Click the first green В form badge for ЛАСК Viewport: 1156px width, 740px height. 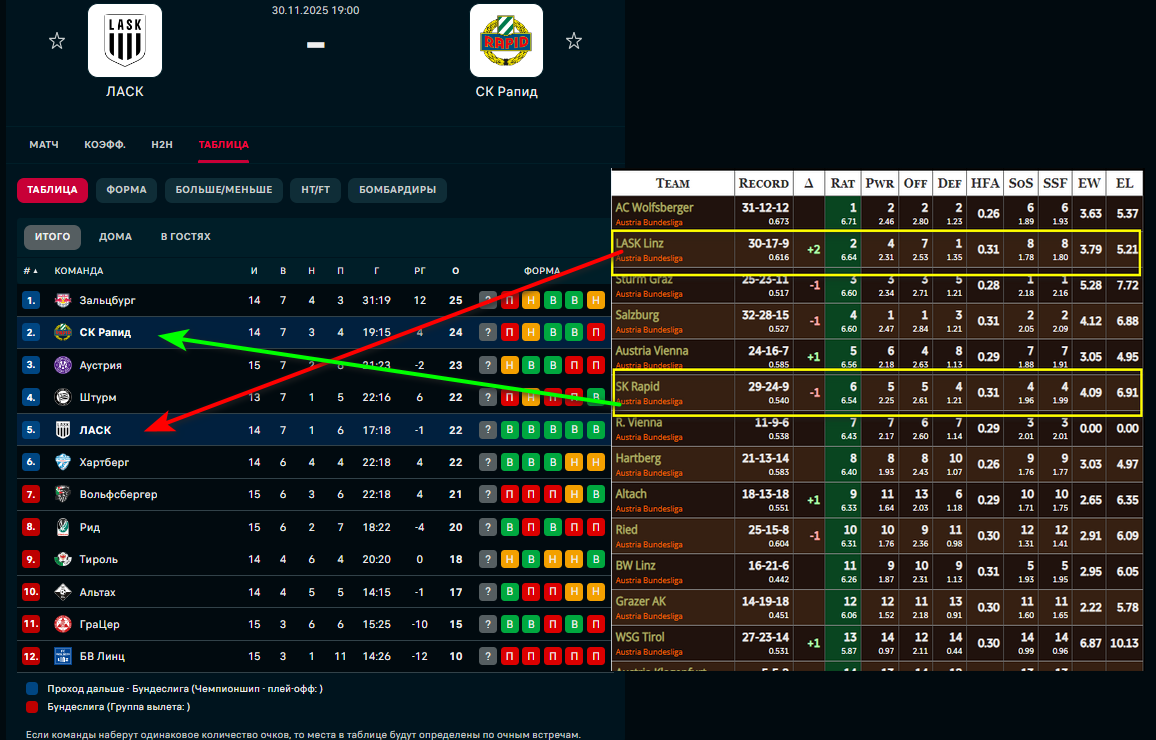pyautogui.click(x=510, y=430)
